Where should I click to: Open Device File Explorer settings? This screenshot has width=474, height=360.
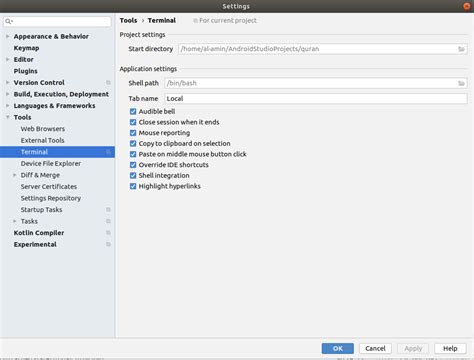pyautogui.click(x=51, y=163)
